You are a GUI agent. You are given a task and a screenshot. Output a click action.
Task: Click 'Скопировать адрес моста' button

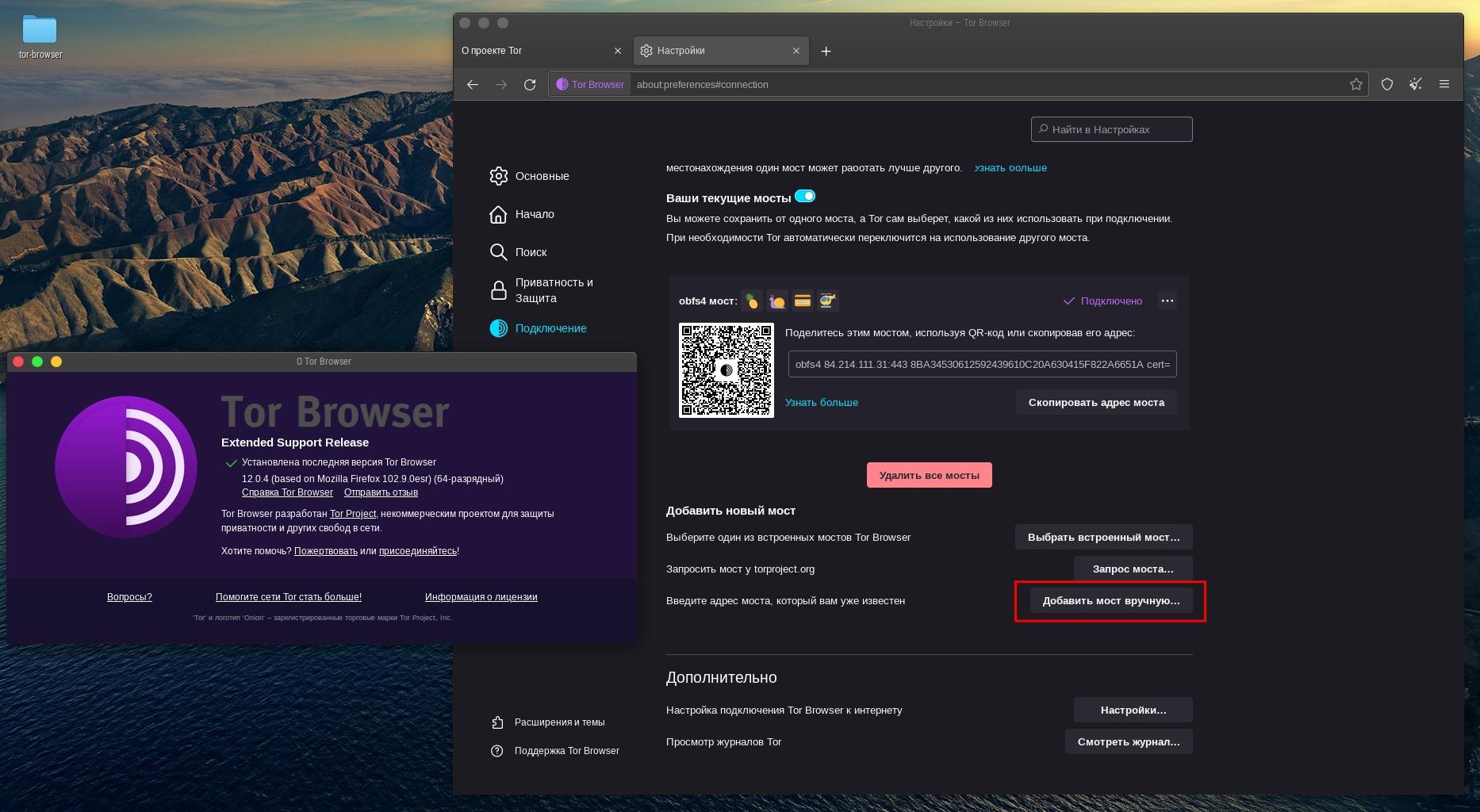(1096, 403)
